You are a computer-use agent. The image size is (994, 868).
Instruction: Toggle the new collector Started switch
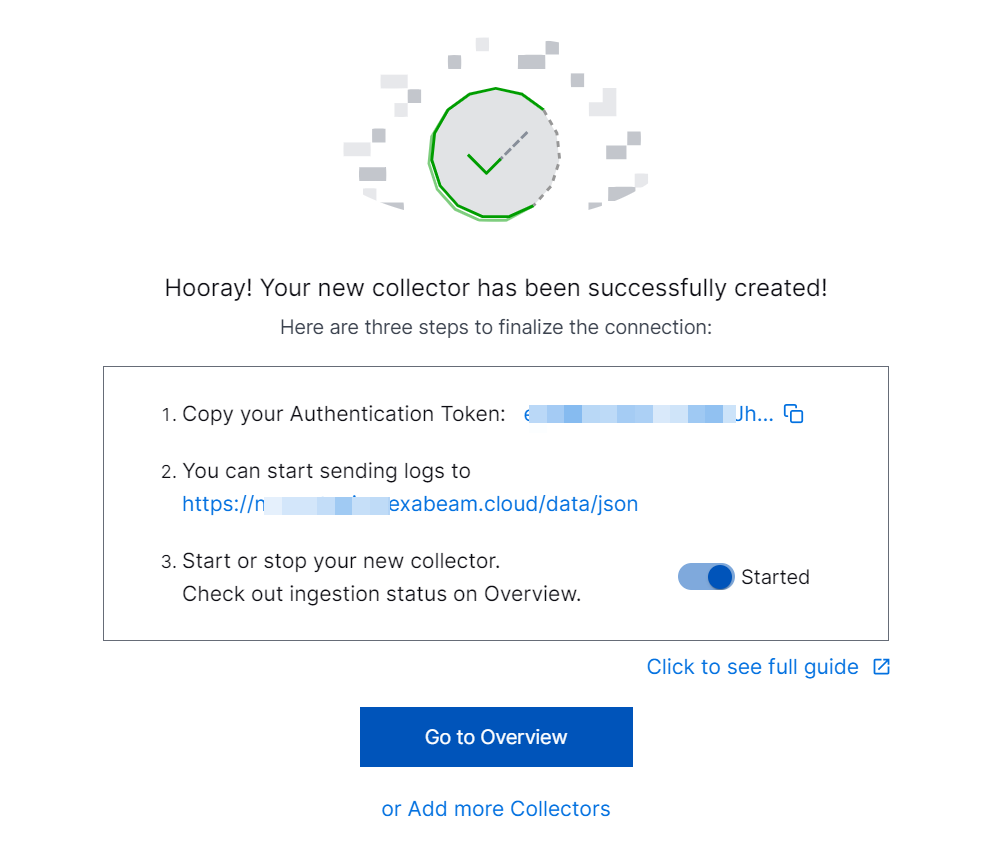click(x=706, y=577)
